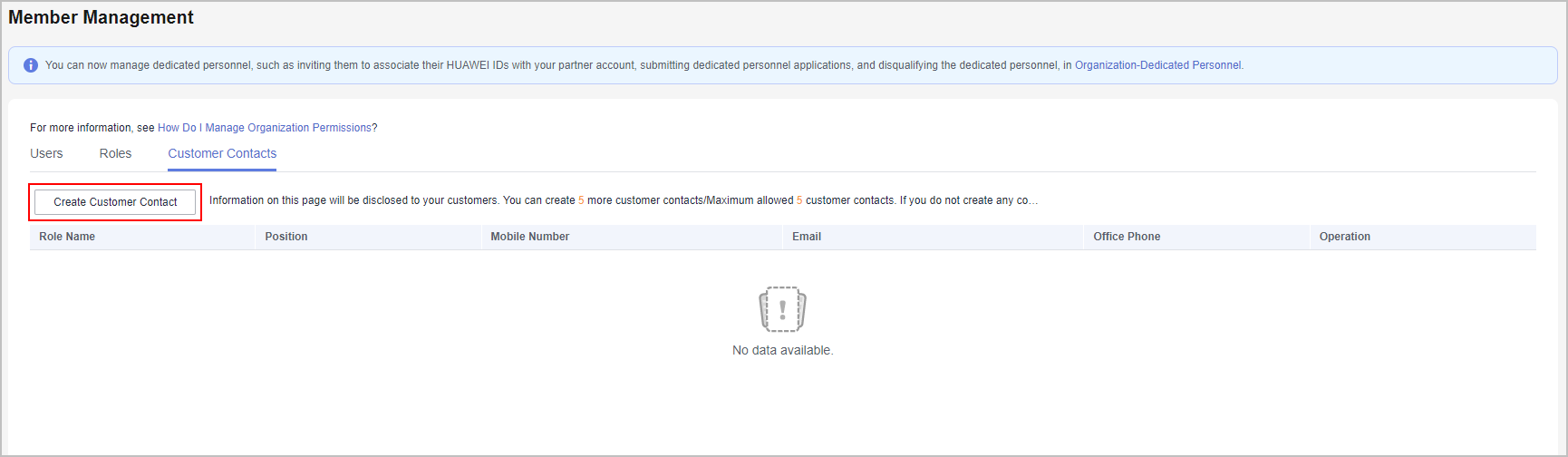
Task: Click the no-data exclamation icon
Action: (782, 310)
